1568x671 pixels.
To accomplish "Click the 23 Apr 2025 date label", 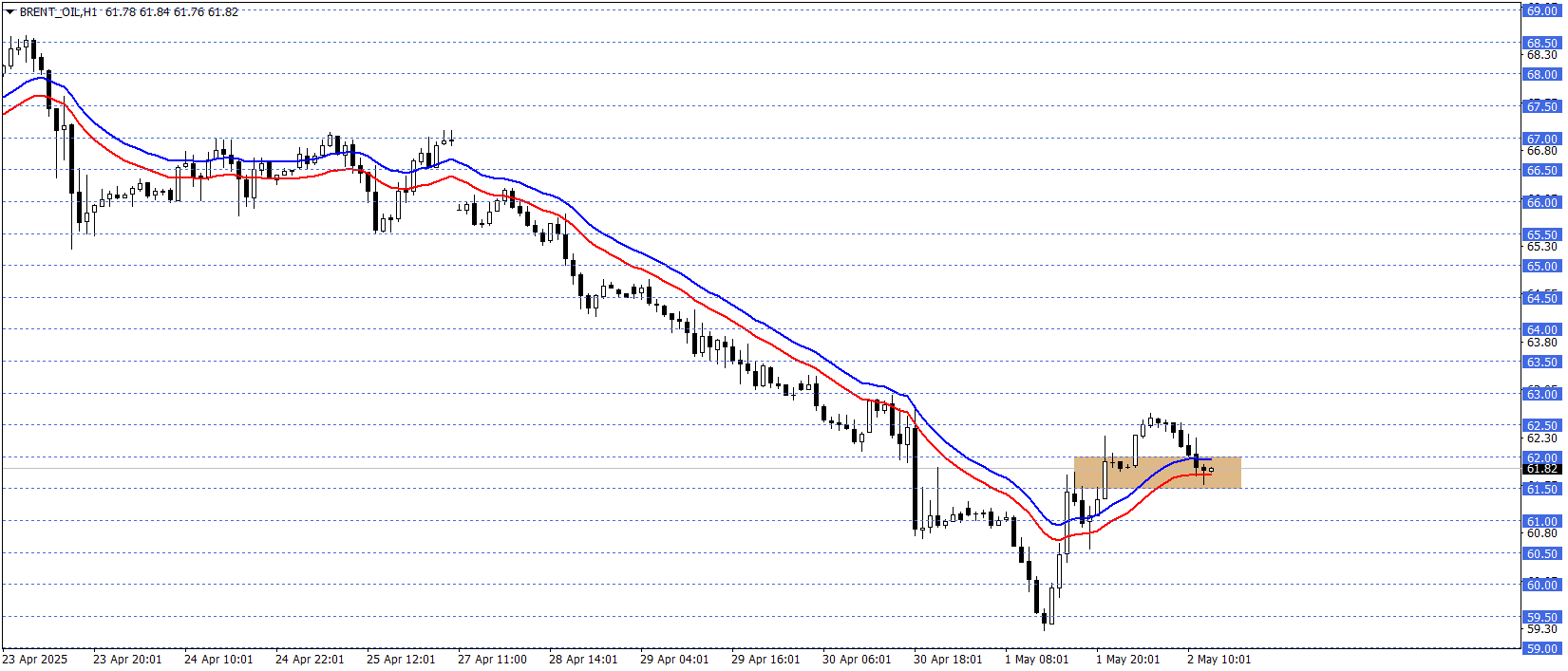I will (x=35, y=660).
